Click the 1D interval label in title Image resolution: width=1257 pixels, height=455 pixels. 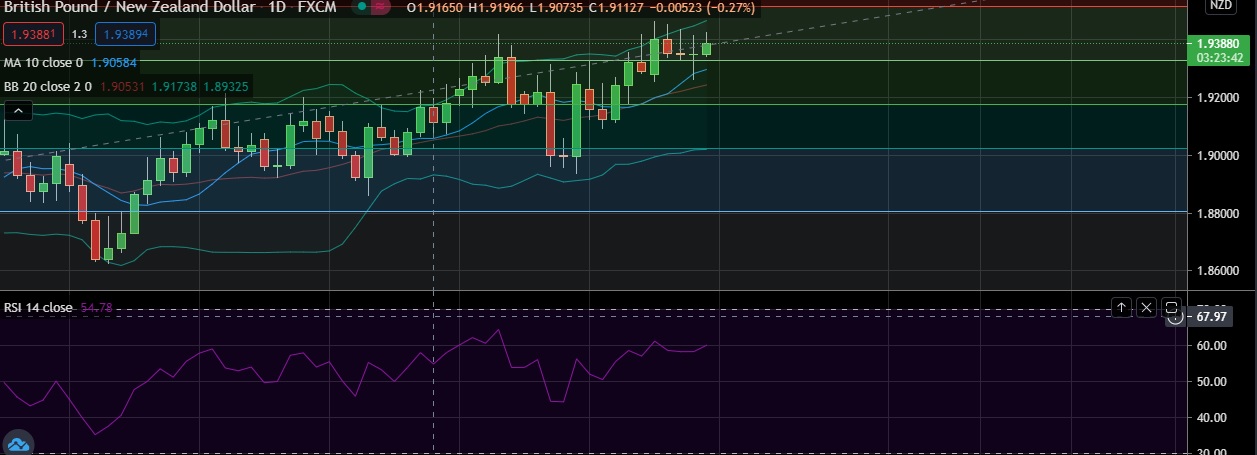276,7
